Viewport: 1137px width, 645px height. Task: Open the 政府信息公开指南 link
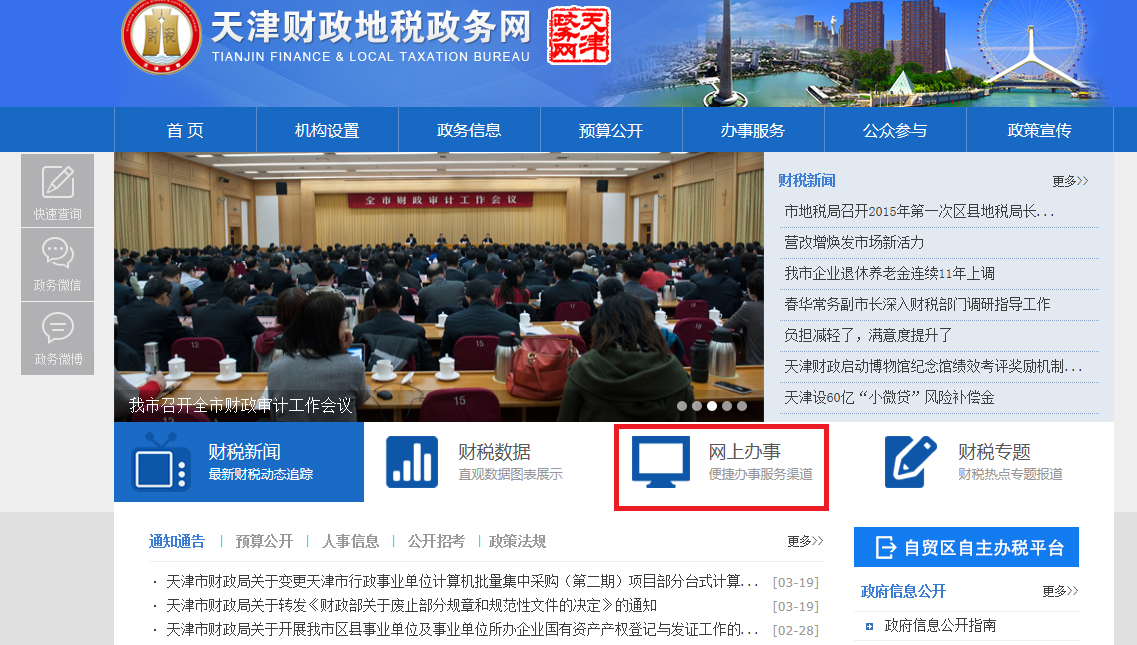point(940,625)
